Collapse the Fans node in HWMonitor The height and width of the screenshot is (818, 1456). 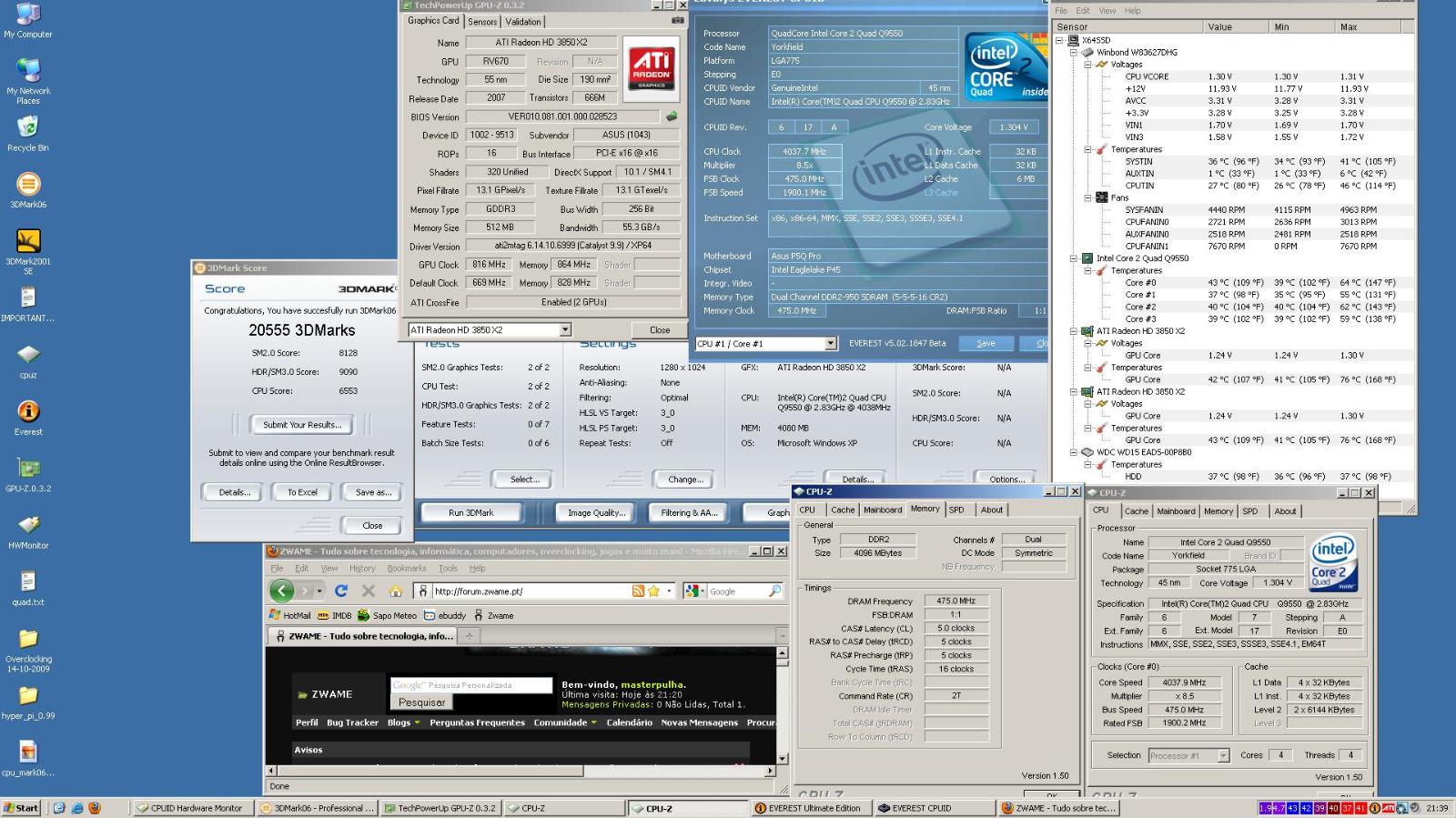(1088, 197)
